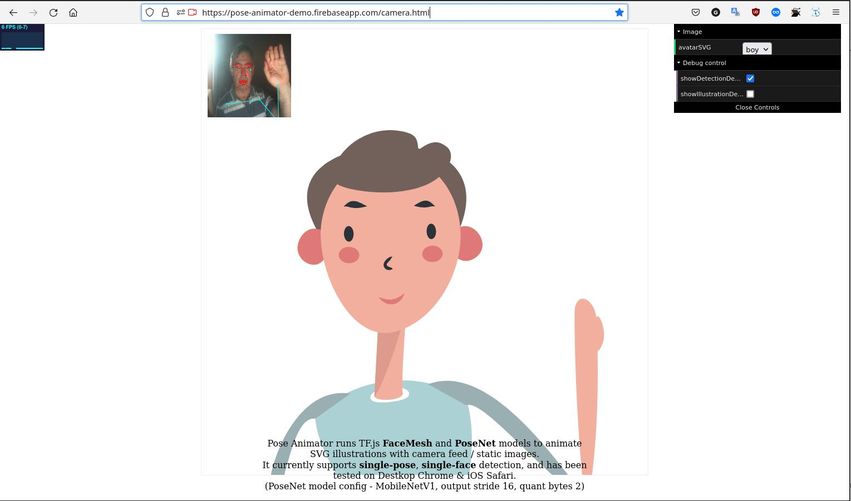This screenshot has width=851, height=501.
Task: Click the webcam preview thumbnail
Action: click(249, 75)
